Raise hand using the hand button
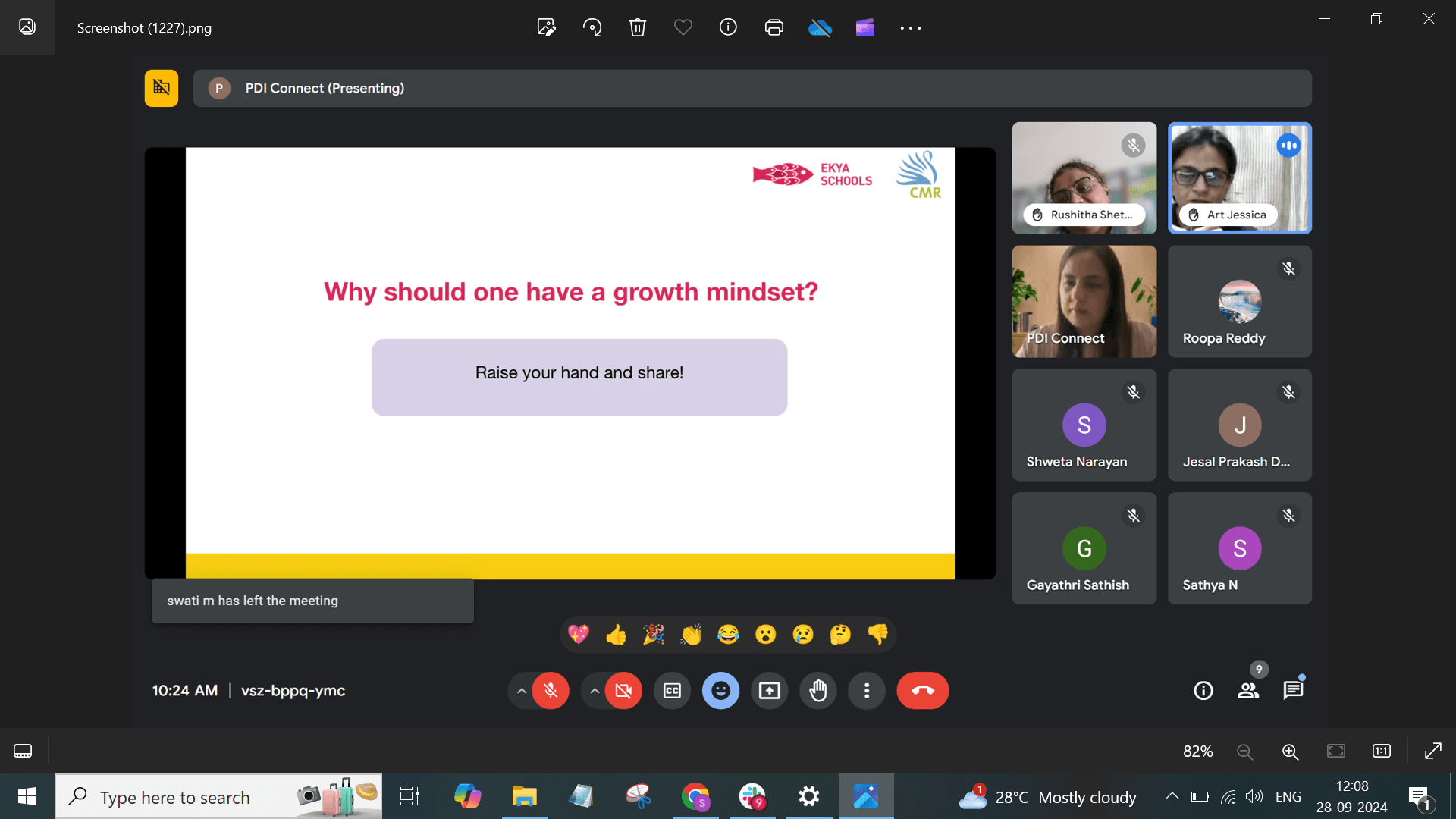 click(x=818, y=691)
